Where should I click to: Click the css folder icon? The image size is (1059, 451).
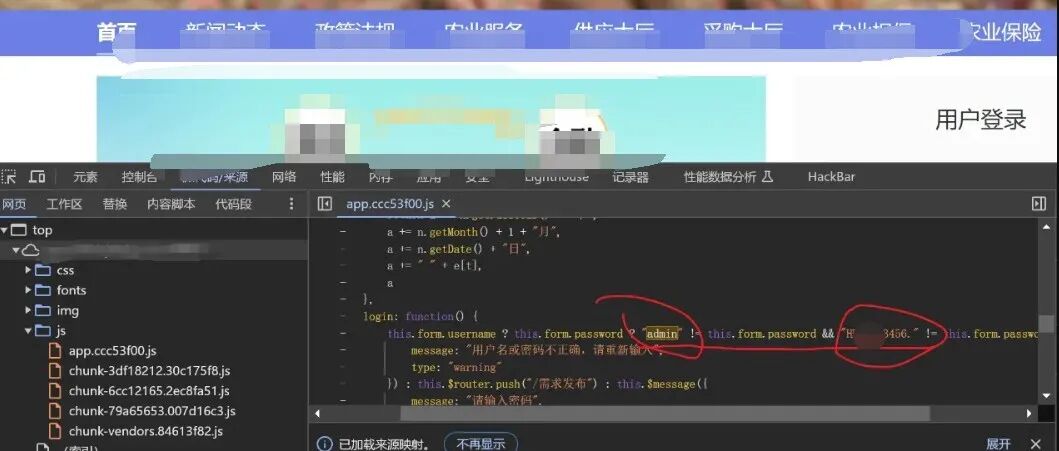click(43, 270)
